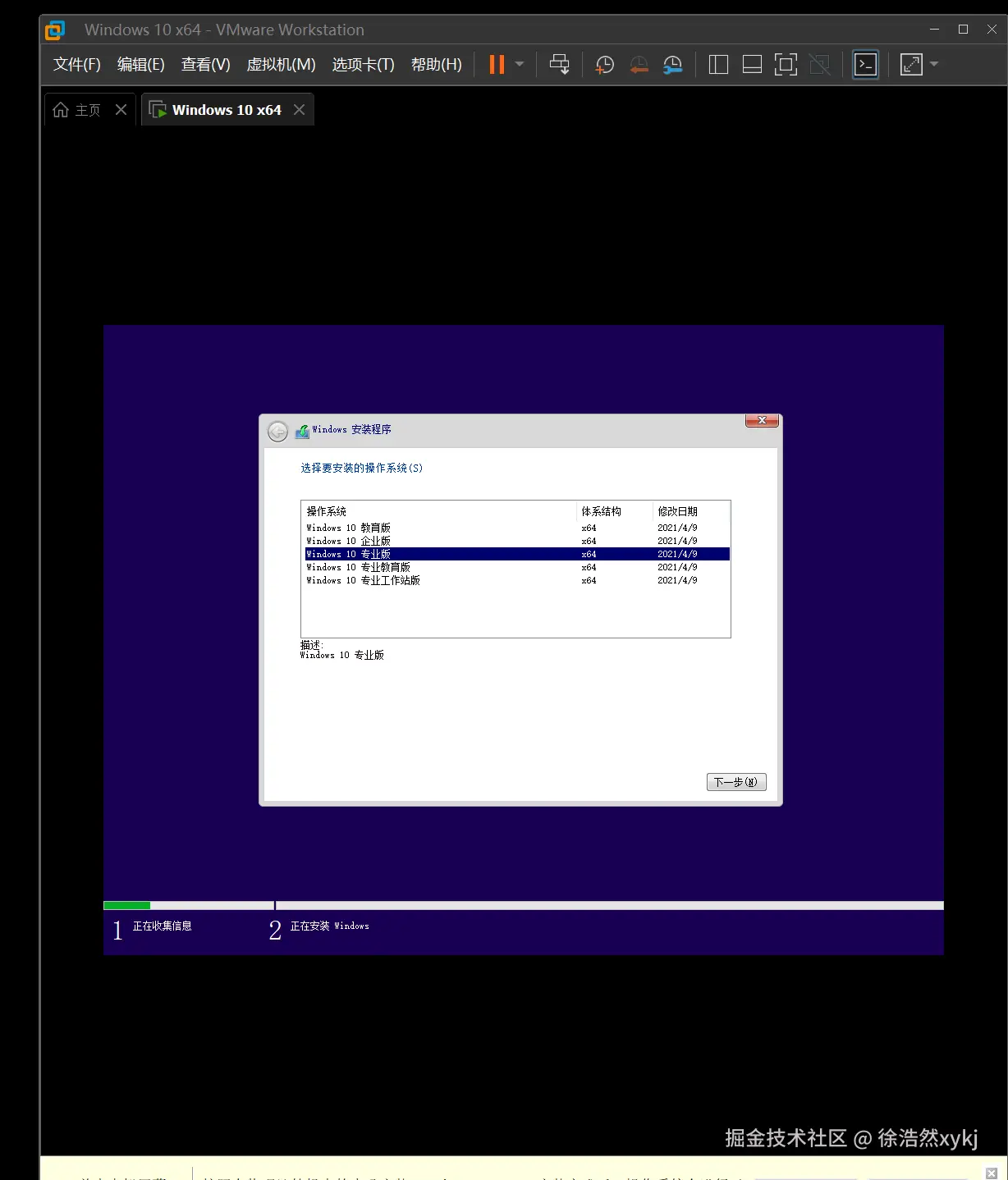Minimize the VMware Workstation window
1008x1180 pixels.
pos(934,30)
